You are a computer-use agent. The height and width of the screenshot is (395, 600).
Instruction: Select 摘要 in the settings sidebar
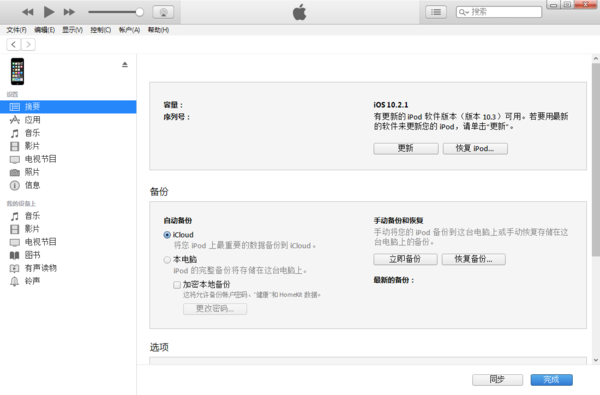coord(68,107)
